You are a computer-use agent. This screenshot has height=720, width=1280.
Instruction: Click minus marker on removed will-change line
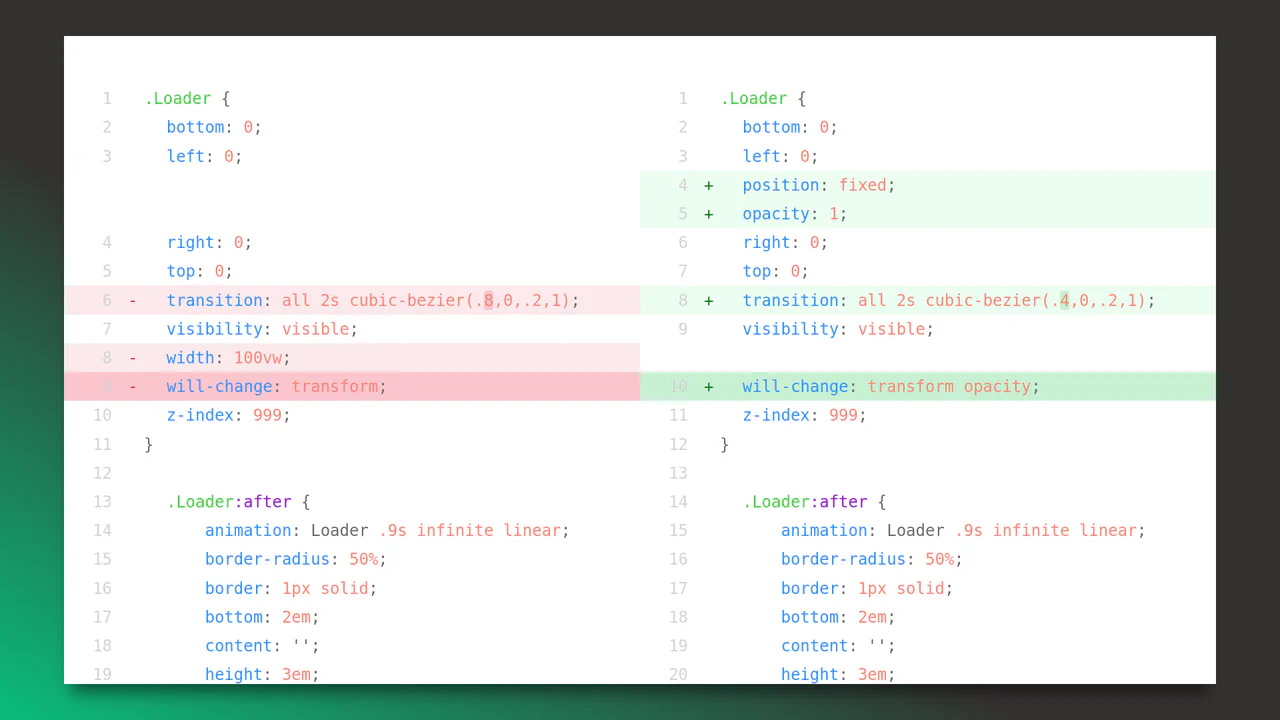132,387
